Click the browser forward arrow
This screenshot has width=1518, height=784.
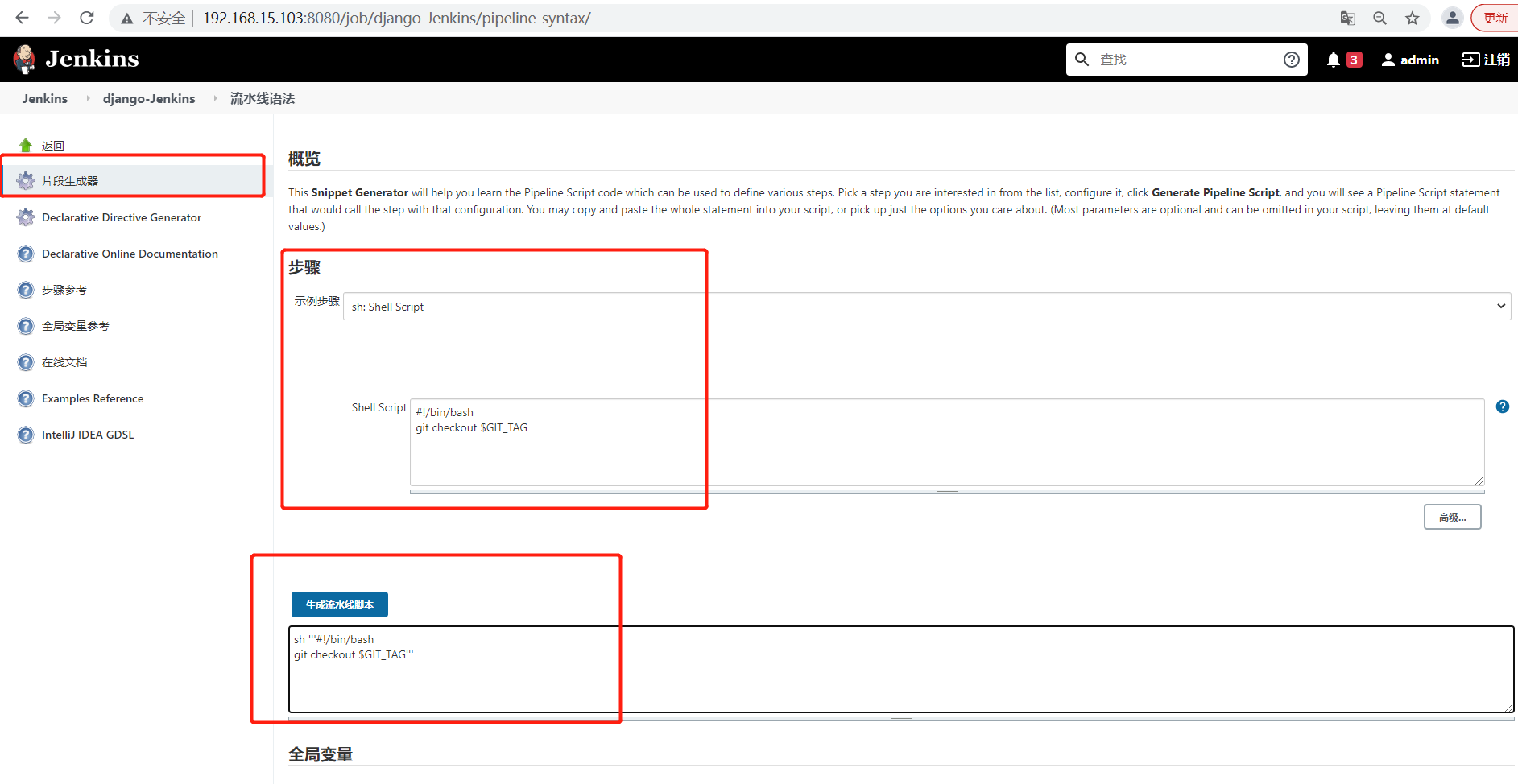coord(54,18)
